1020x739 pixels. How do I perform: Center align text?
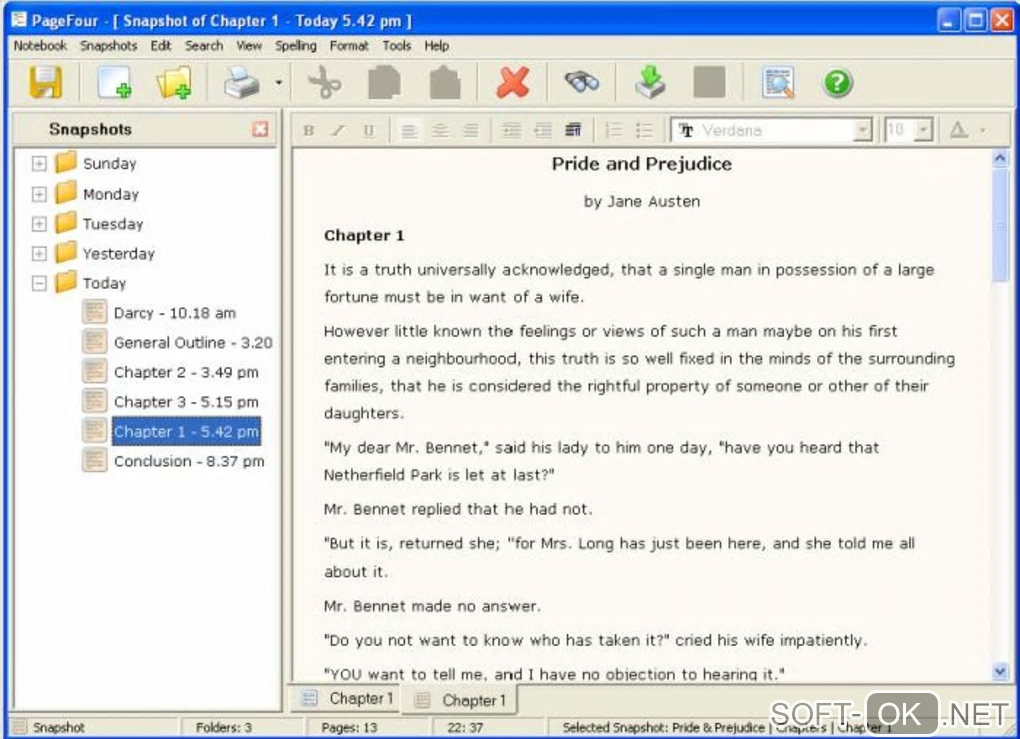point(440,130)
